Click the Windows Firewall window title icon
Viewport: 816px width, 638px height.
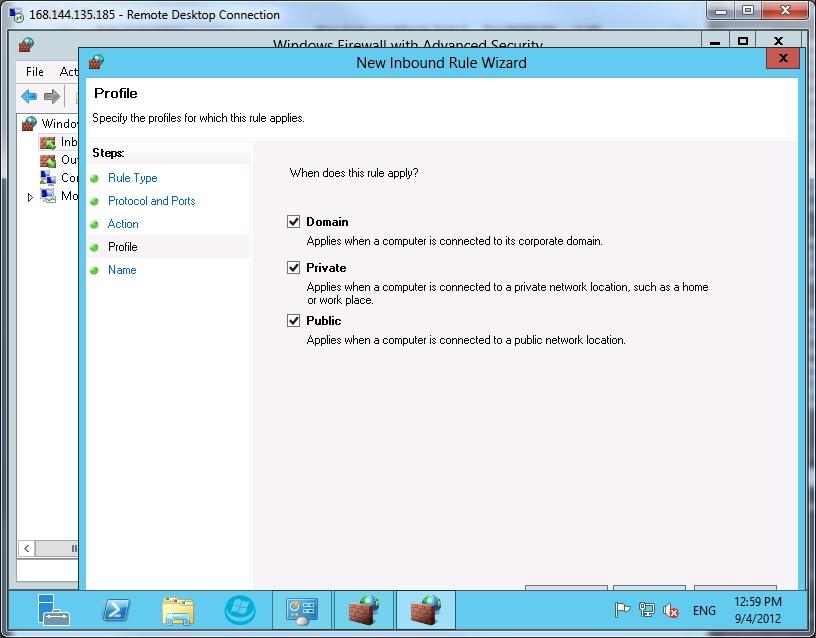(x=27, y=45)
